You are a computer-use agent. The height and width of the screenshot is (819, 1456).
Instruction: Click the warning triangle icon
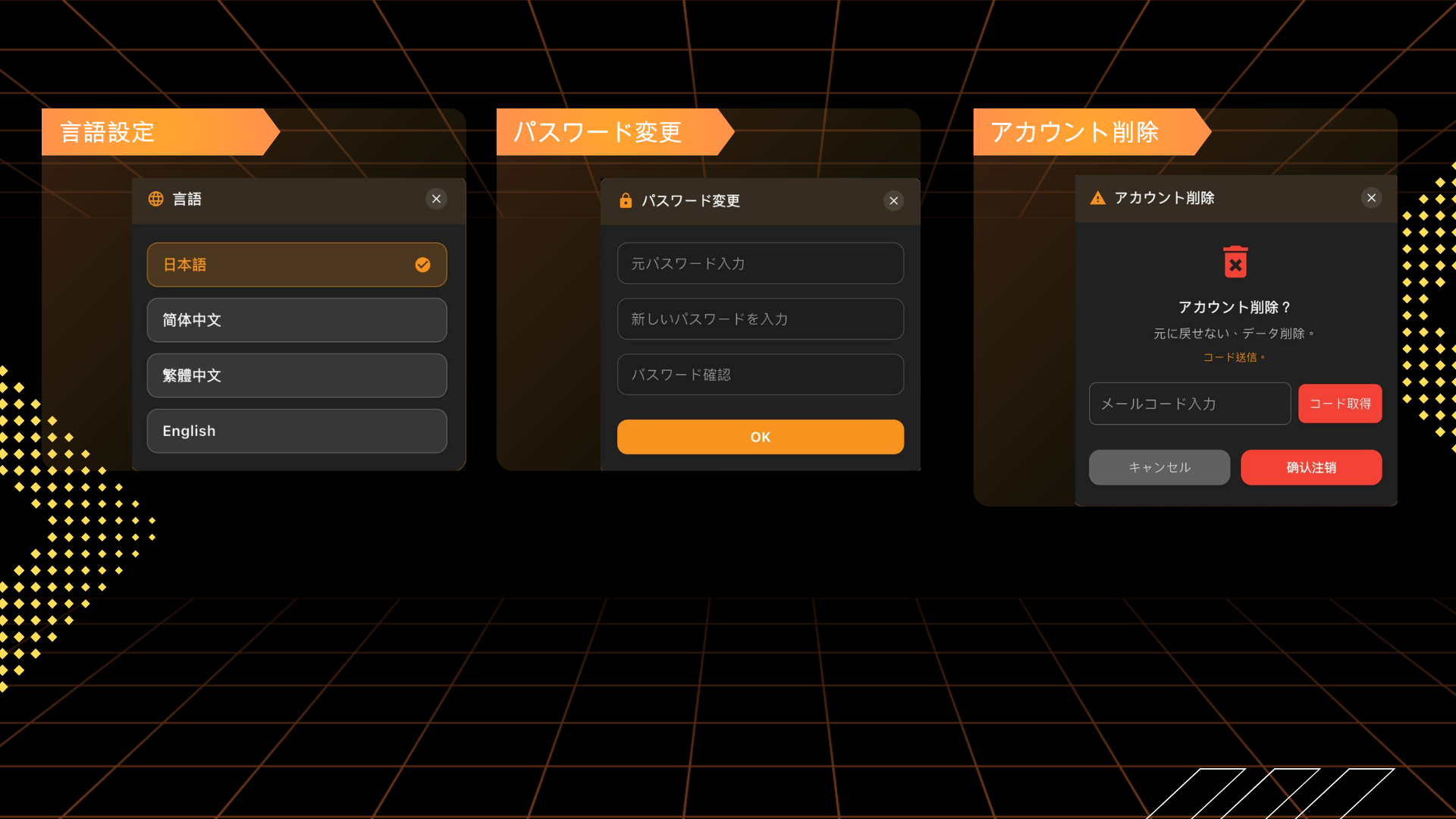point(1097,198)
